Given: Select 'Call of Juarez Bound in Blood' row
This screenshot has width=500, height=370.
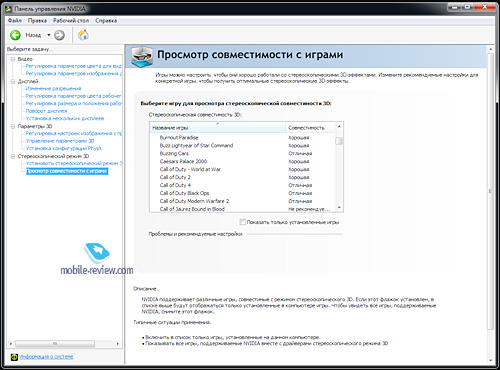Looking at the screenshot, I should point(243,209).
